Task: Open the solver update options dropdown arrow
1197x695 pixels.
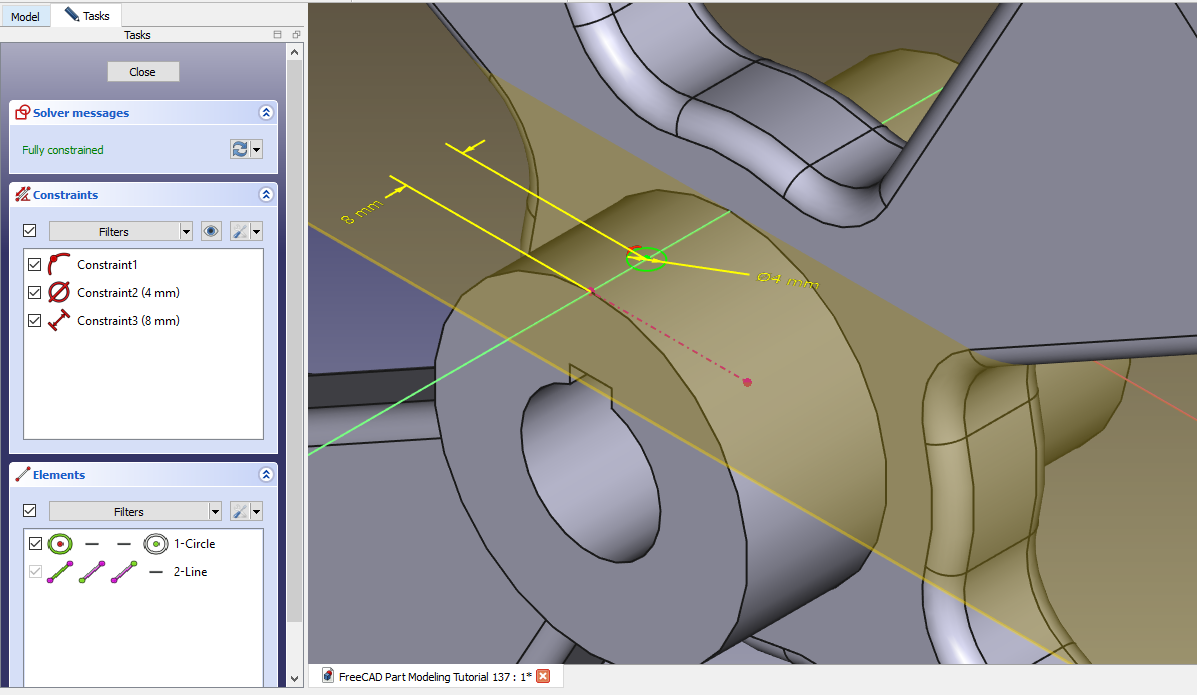Action: coord(256,150)
